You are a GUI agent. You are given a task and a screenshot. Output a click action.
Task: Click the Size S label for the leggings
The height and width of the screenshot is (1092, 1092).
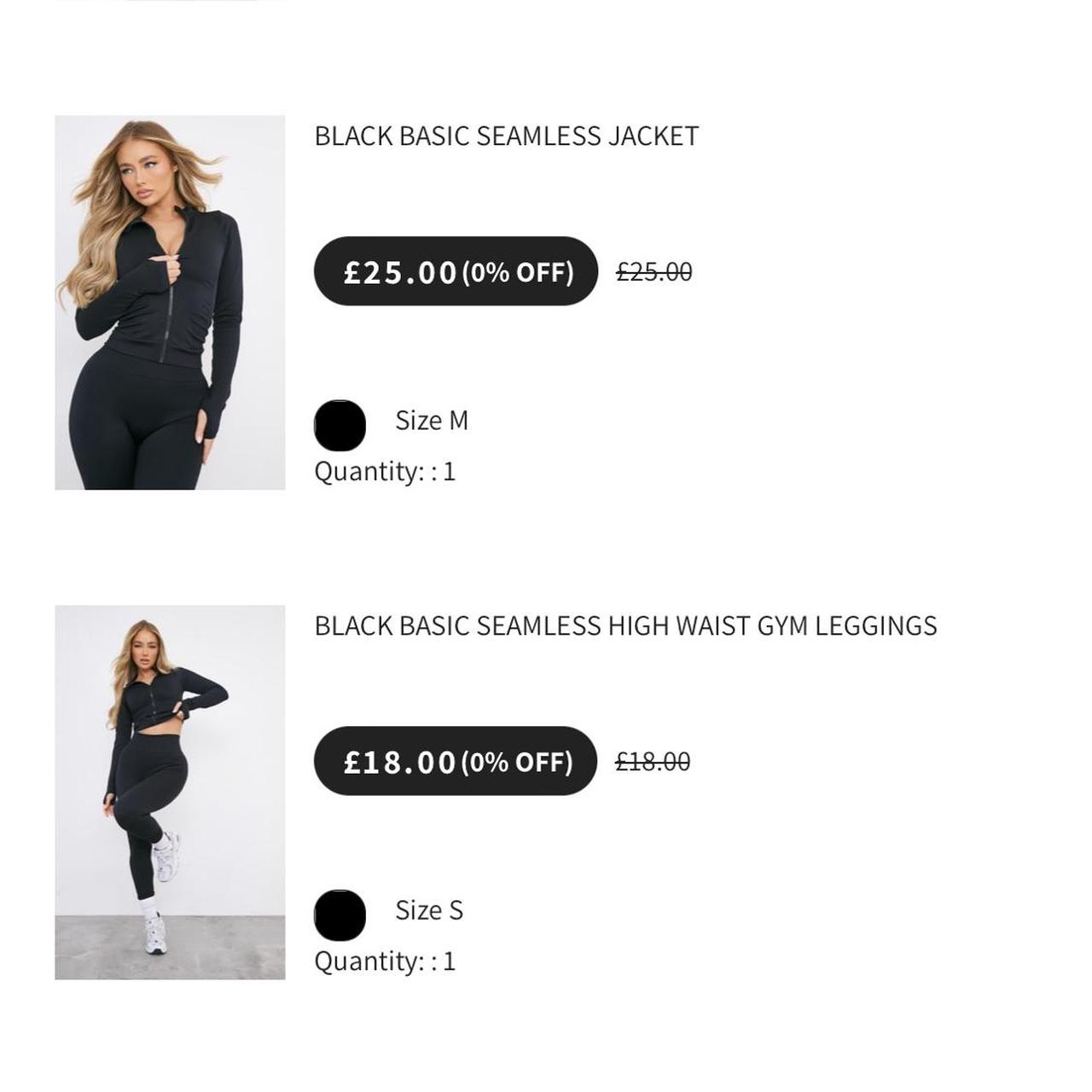(x=429, y=910)
